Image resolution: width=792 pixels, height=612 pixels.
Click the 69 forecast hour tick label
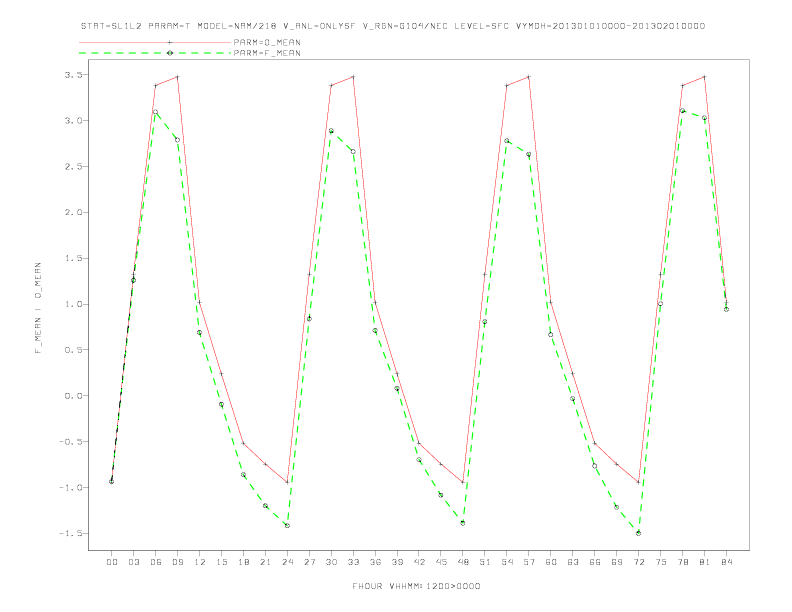click(x=617, y=562)
